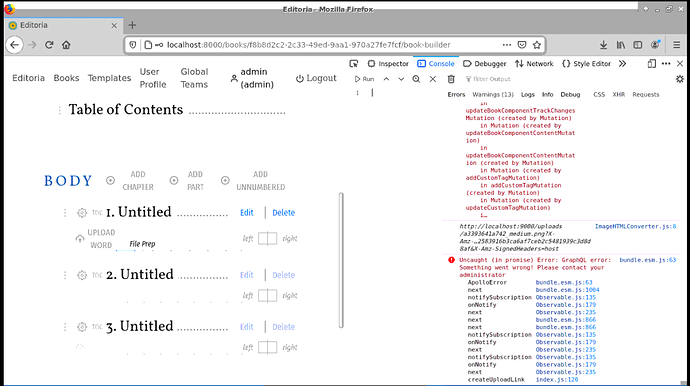The width and height of the screenshot is (690, 386).
Task: Reload the page with the refresh icon
Action: pos(49,45)
